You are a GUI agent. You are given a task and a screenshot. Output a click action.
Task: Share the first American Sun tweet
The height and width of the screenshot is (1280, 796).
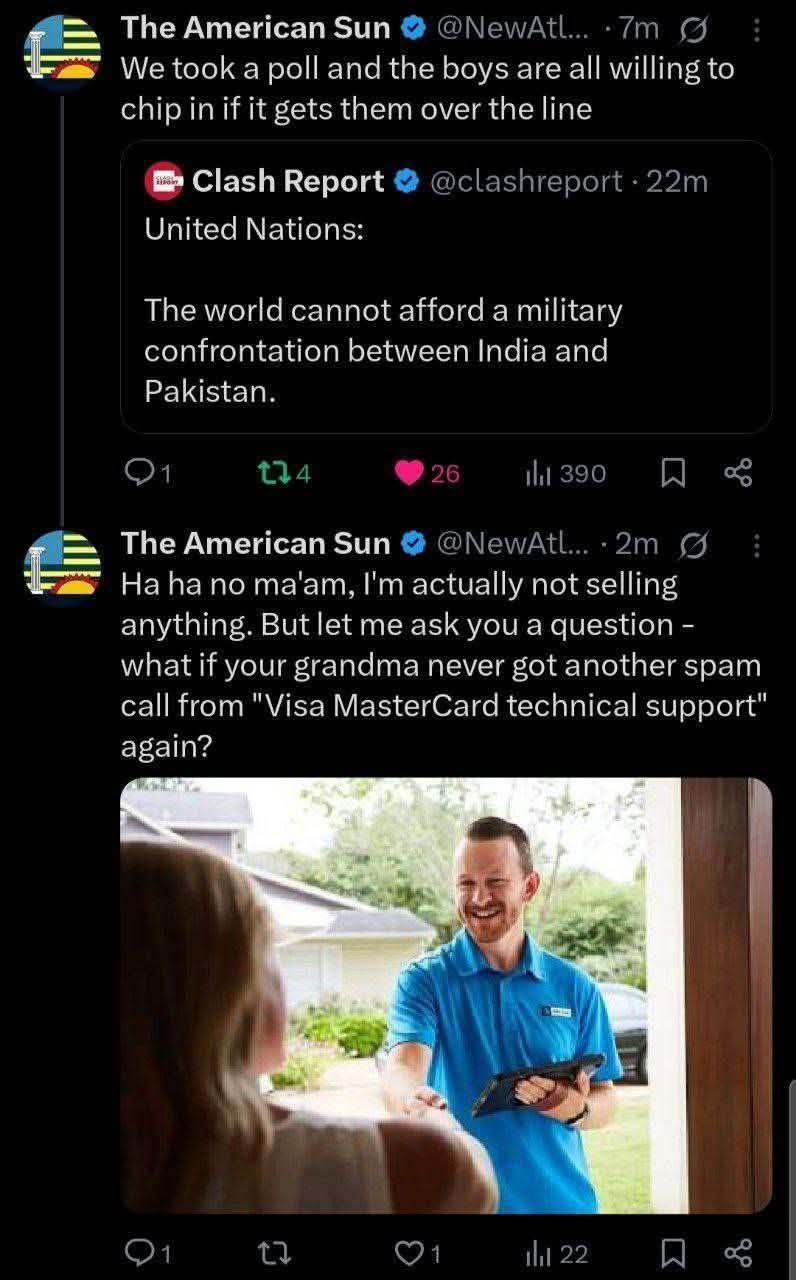point(738,473)
